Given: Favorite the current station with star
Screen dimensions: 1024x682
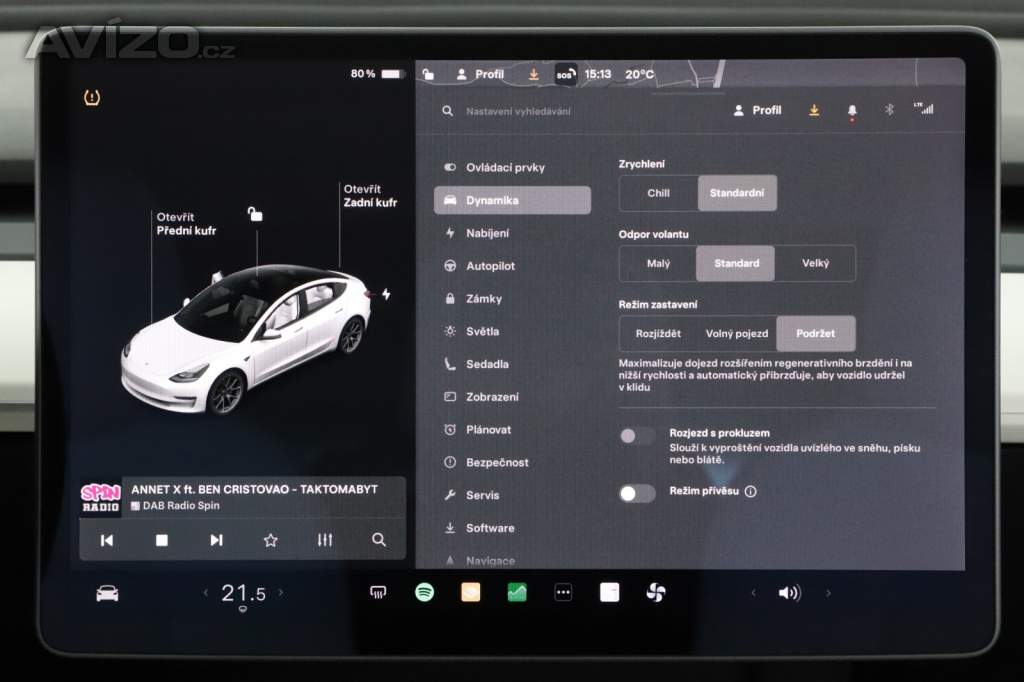Looking at the screenshot, I should coord(270,540).
